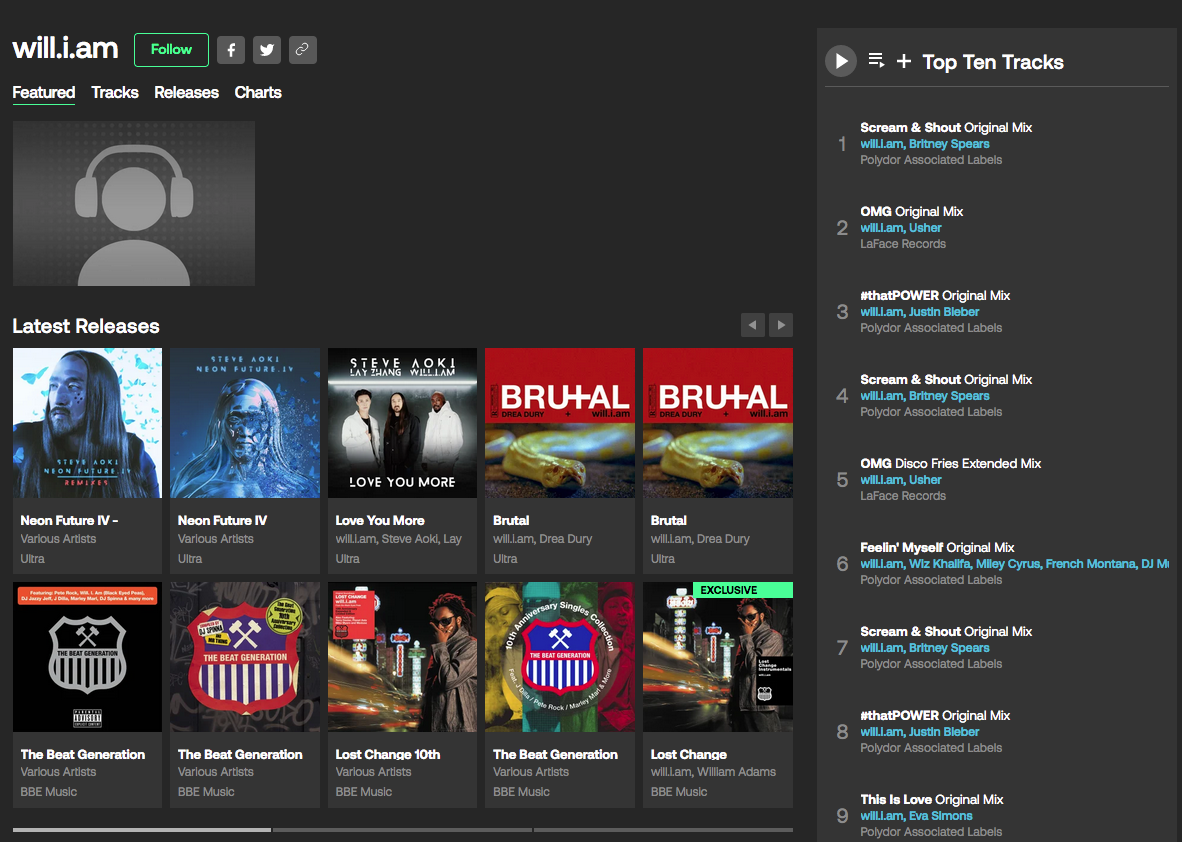Open black Beat Generation cover artwork
This screenshot has height=842, width=1182.
coord(87,657)
